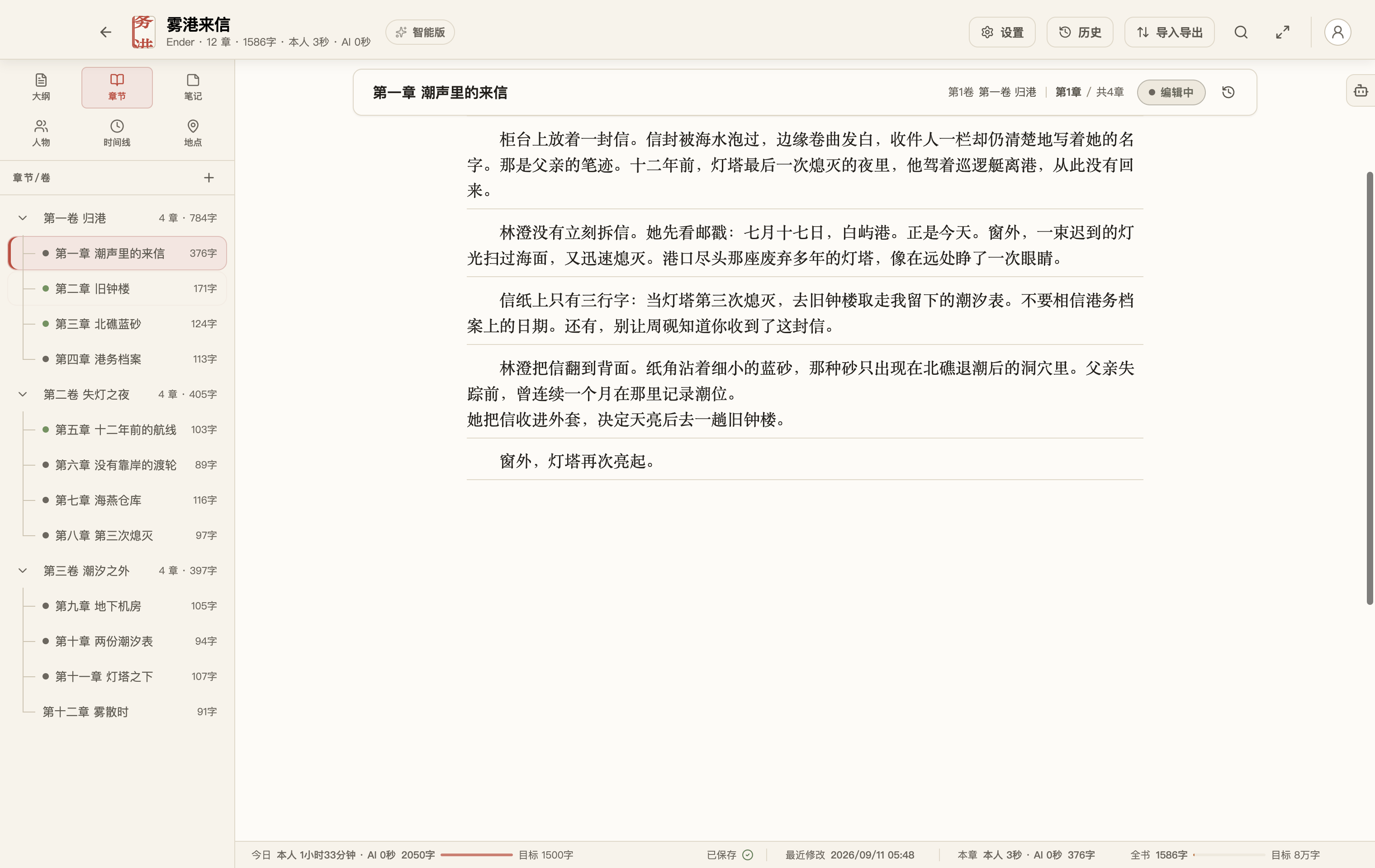The width and height of the screenshot is (1375, 868).
Task: Collapse the 第二卷 失灯之夜 volume
Action: 23,394
